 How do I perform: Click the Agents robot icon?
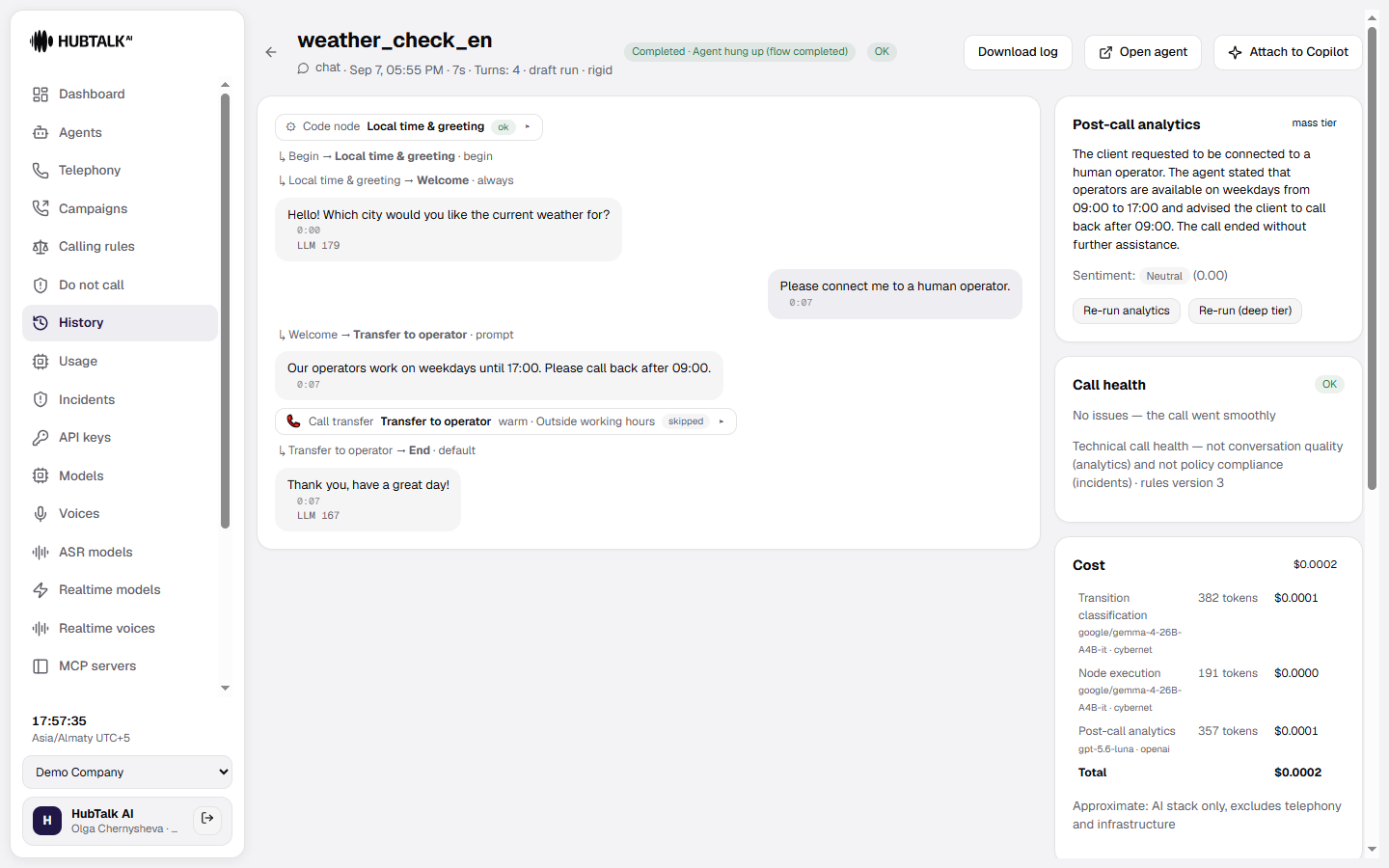coord(41,132)
